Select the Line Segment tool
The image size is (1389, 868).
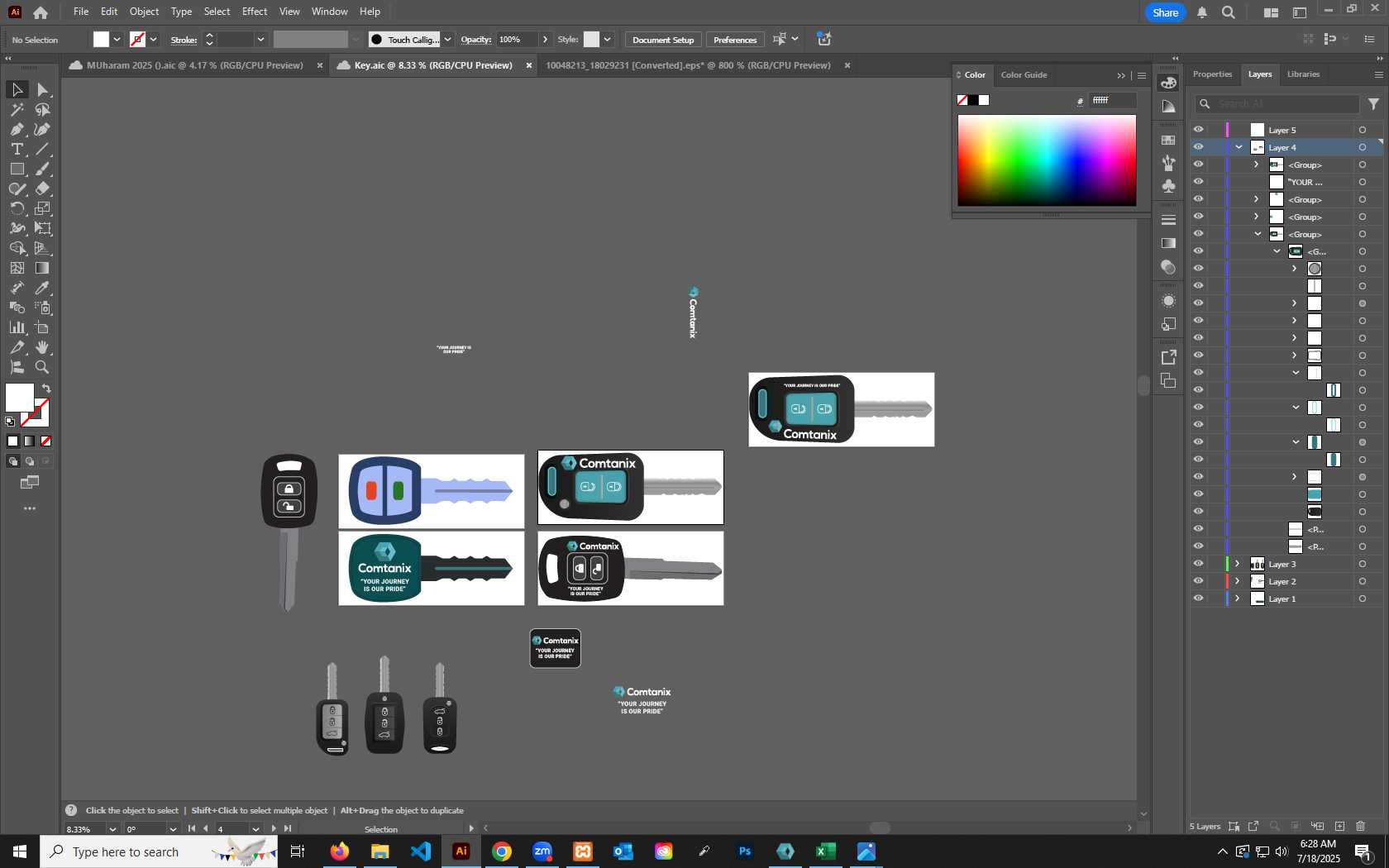[43, 149]
